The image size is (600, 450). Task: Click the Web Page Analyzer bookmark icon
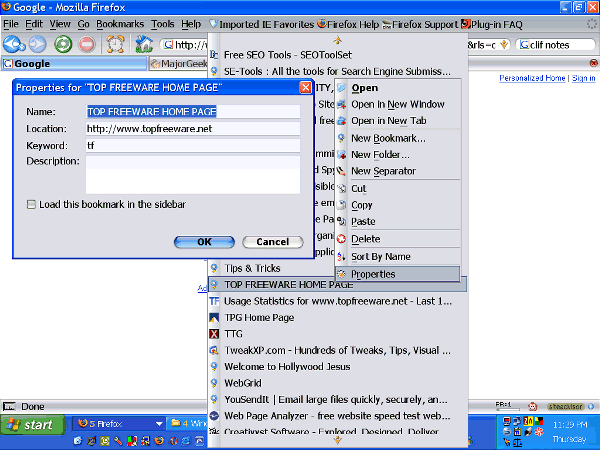(214, 416)
